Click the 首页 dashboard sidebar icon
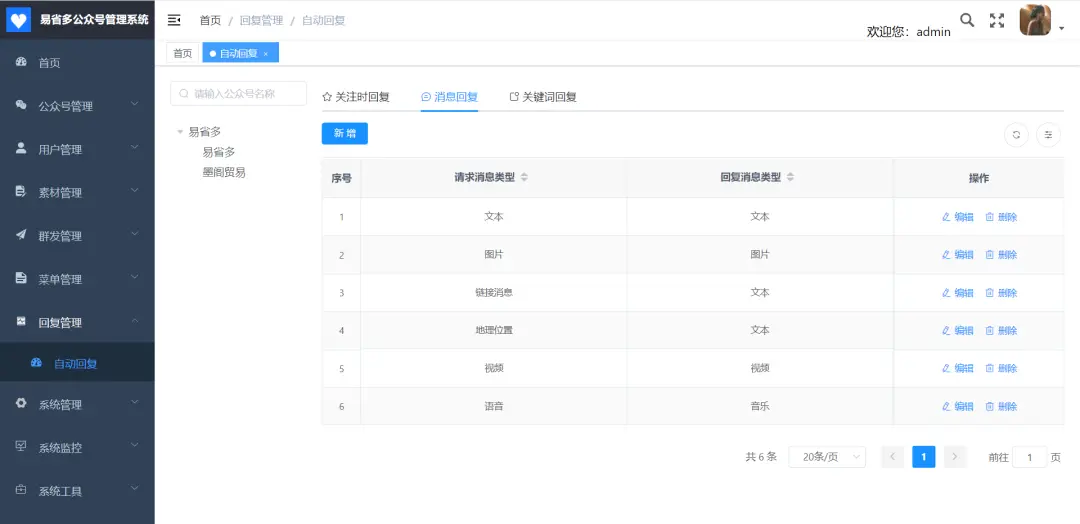 [21, 62]
